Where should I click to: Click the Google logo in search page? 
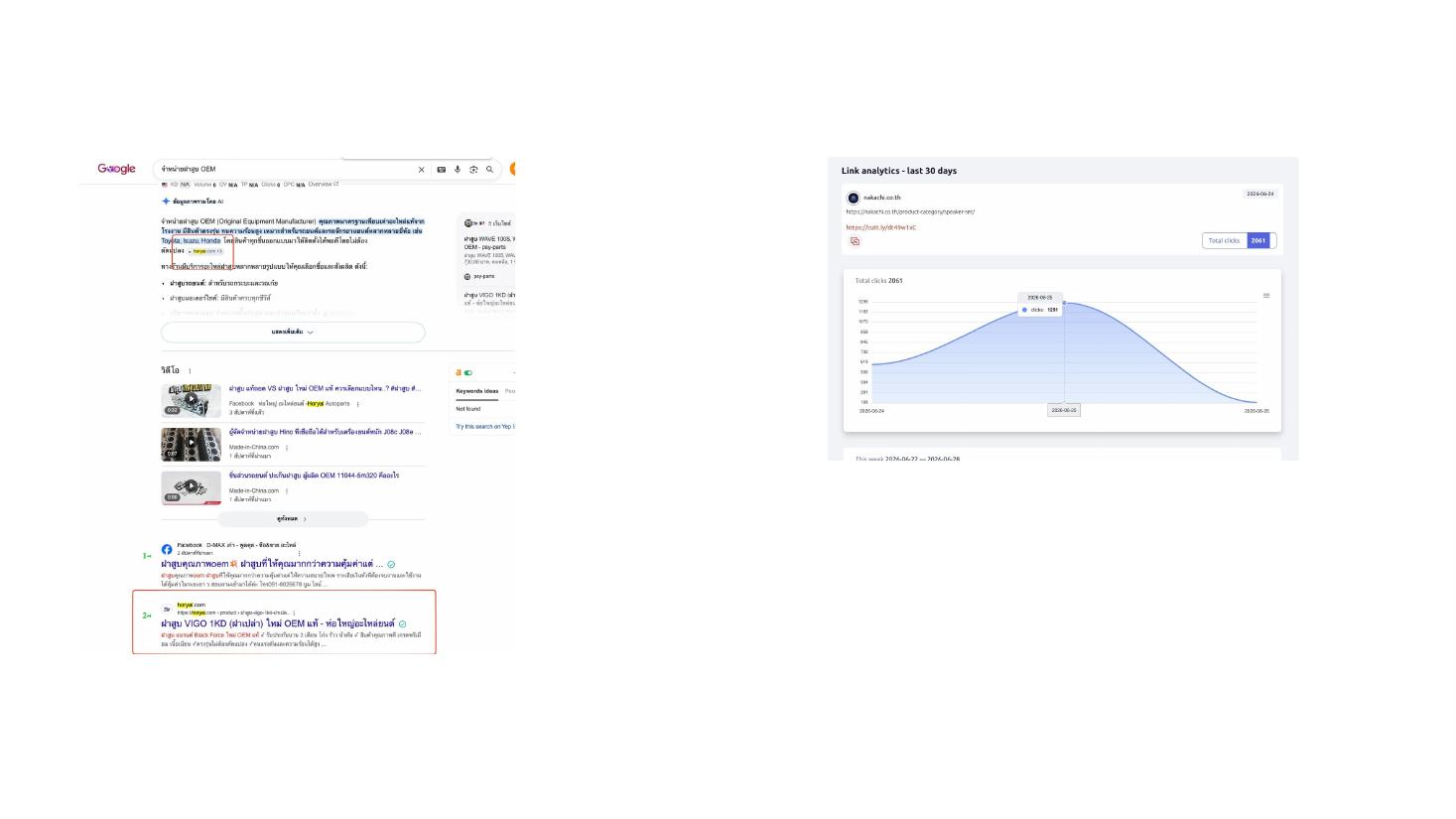tap(116, 169)
